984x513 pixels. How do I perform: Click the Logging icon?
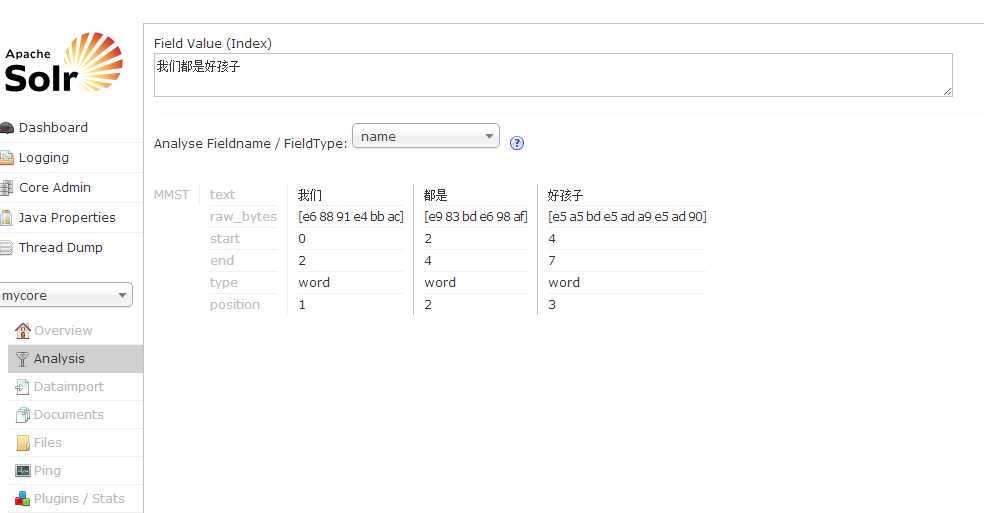[x=7, y=158]
